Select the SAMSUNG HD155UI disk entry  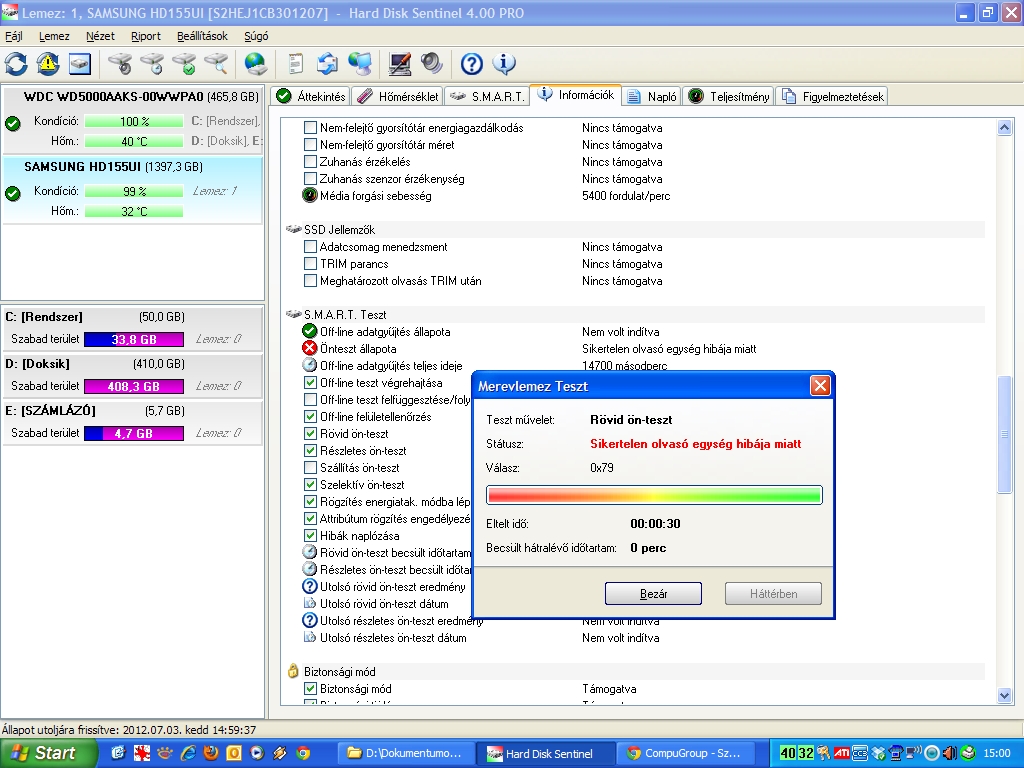(x=133, y=189)
